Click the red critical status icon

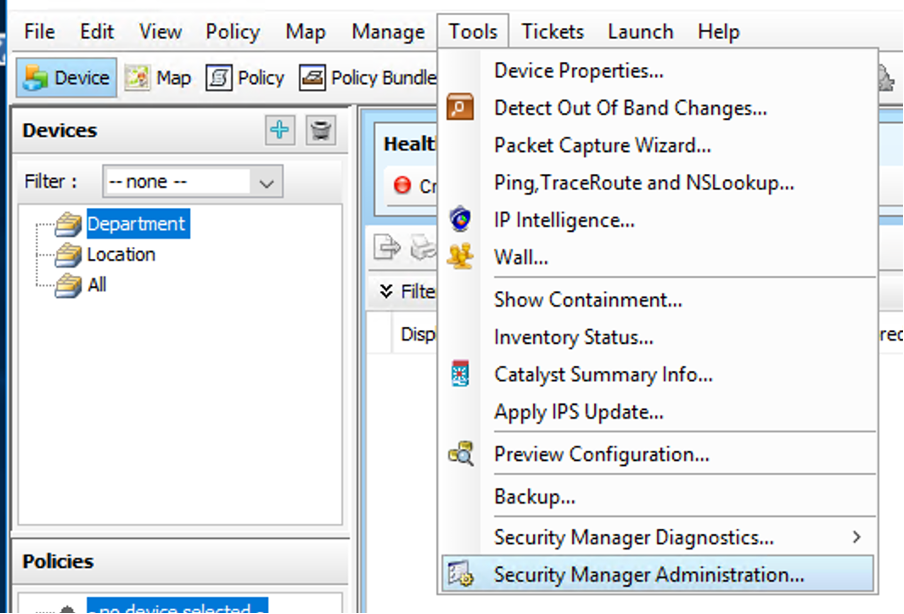[402, 185]
